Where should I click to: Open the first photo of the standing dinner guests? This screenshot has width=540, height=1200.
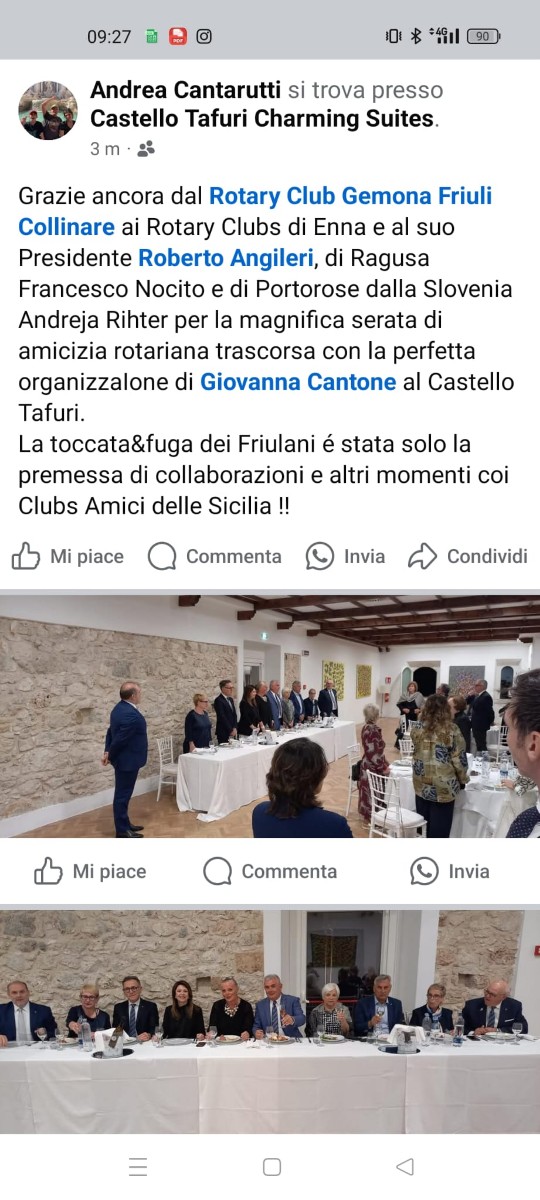(270, 717)
